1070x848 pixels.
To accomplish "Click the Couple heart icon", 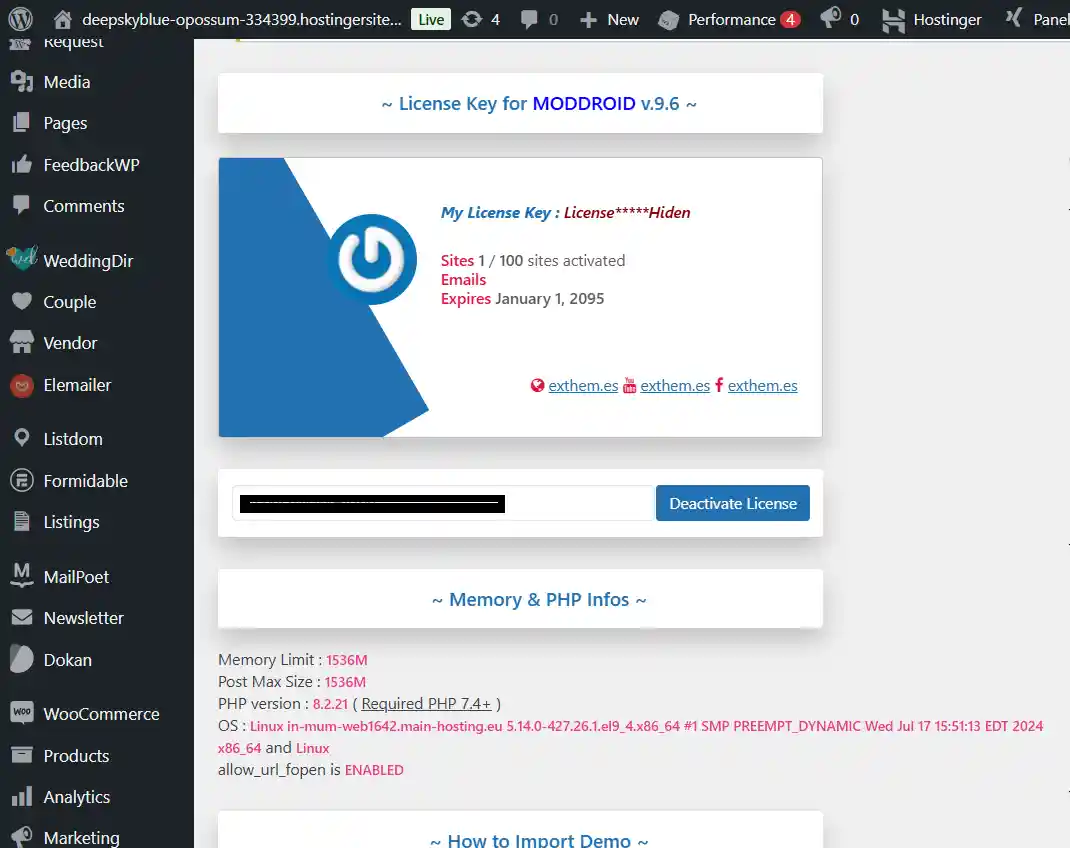I will click(x=22, y=301).
